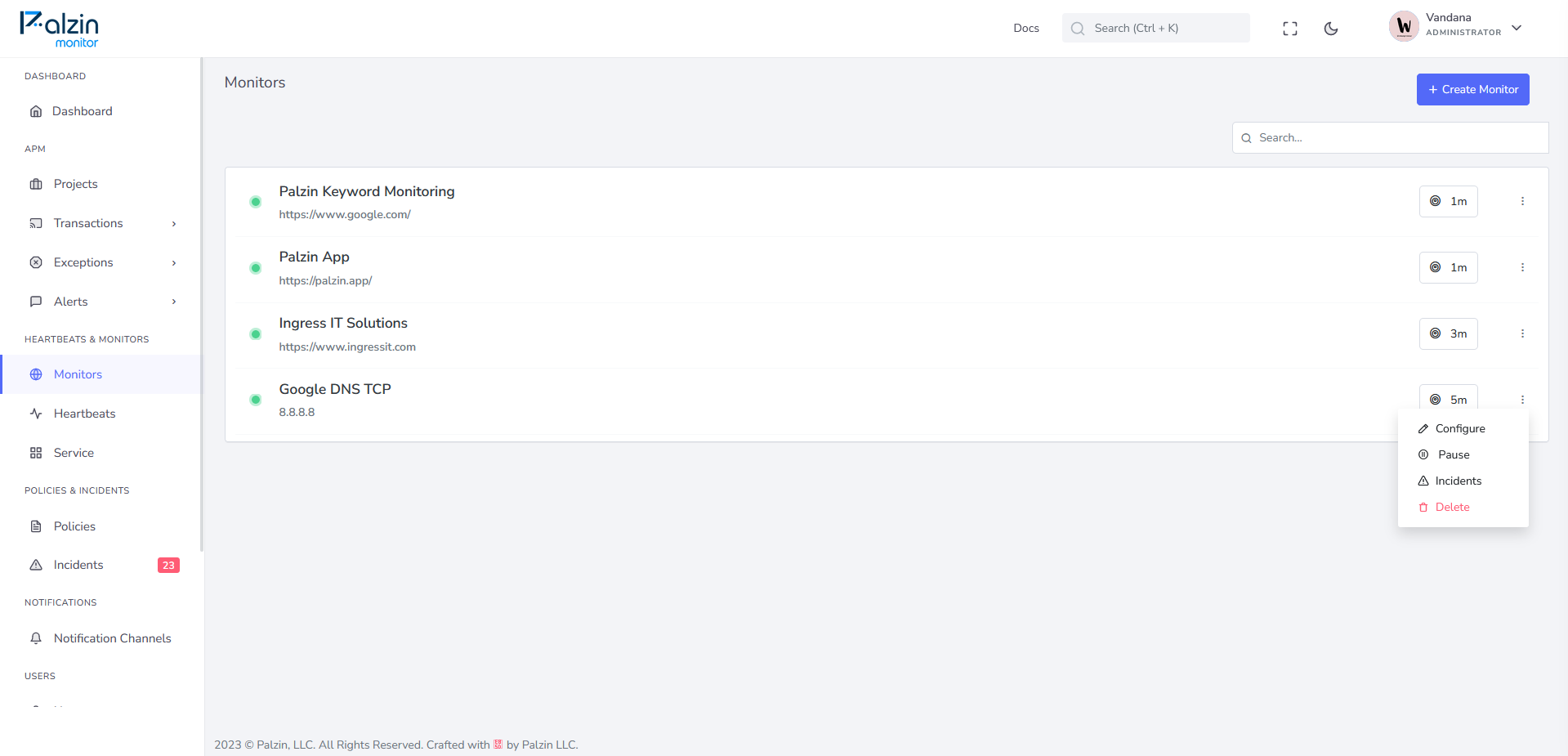Click the Policies document icon
1568x756 pixels.
click(36, 526)
